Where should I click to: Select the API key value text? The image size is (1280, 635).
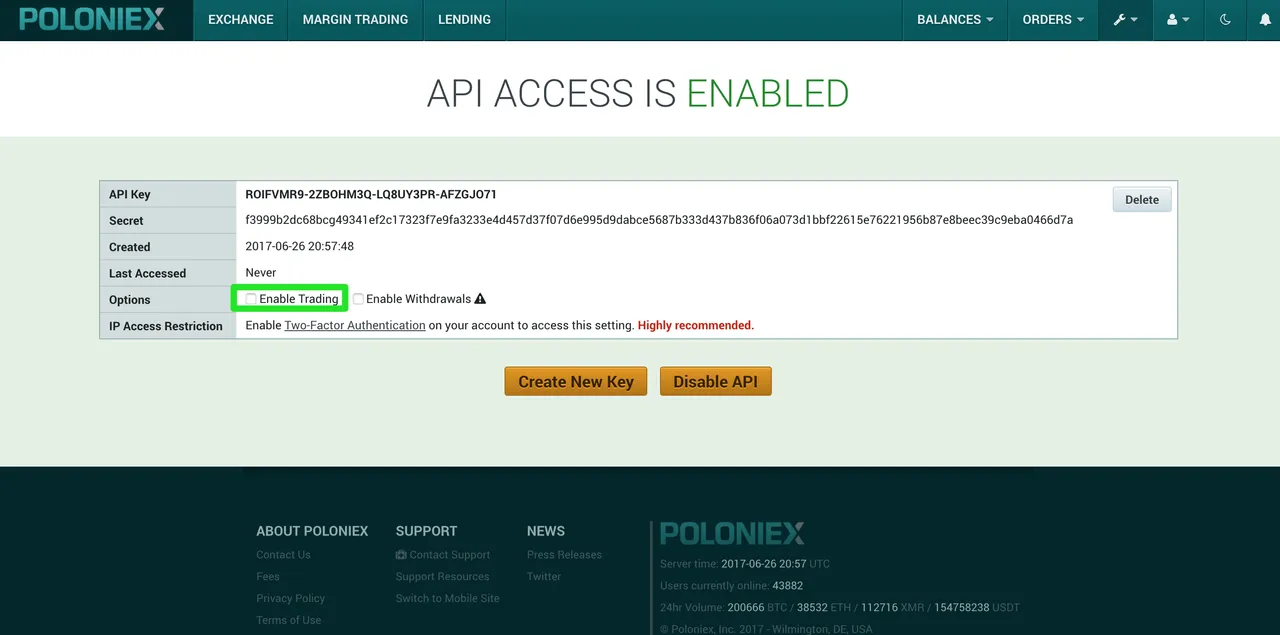click(371, 194)
